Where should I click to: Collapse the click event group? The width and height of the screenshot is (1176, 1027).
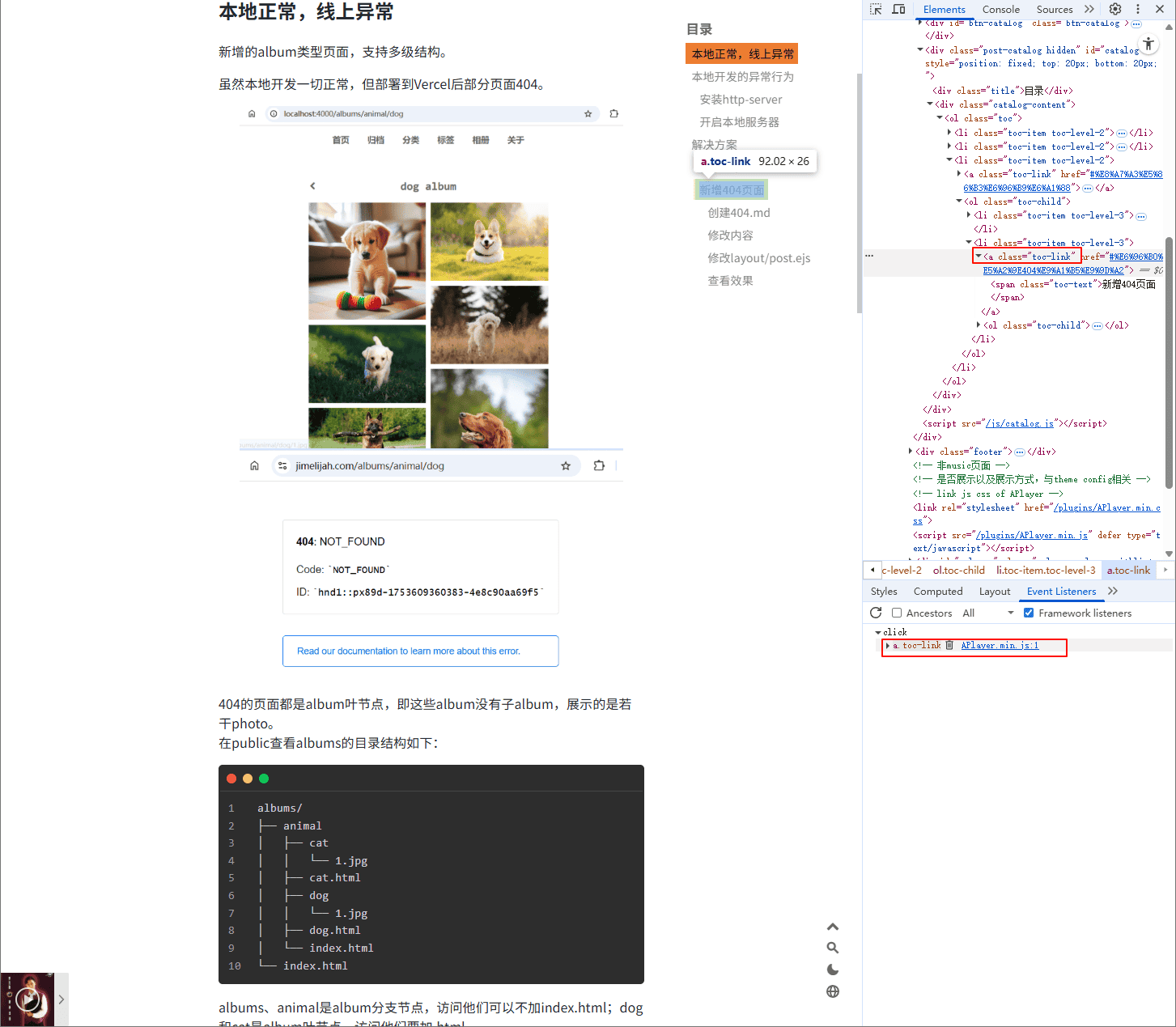coord(878,632)
